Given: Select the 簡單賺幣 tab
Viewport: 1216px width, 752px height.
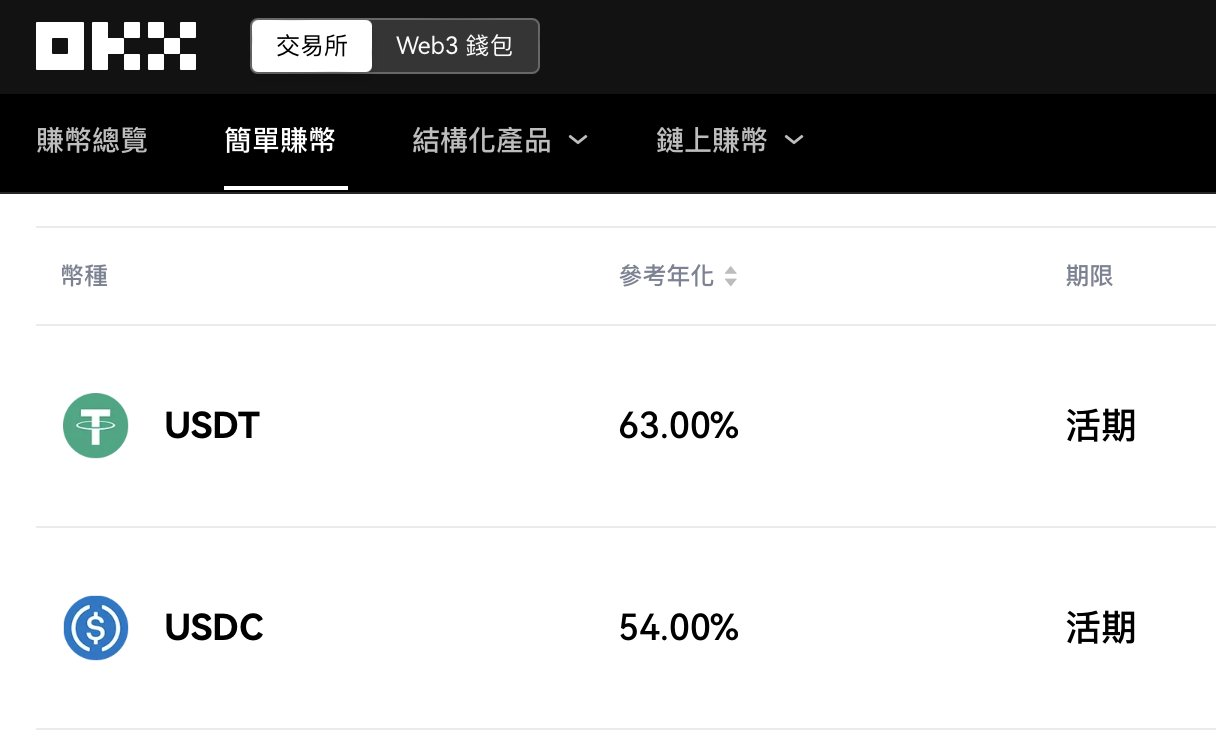Looking at the screenshot, I should coord(280,141).
